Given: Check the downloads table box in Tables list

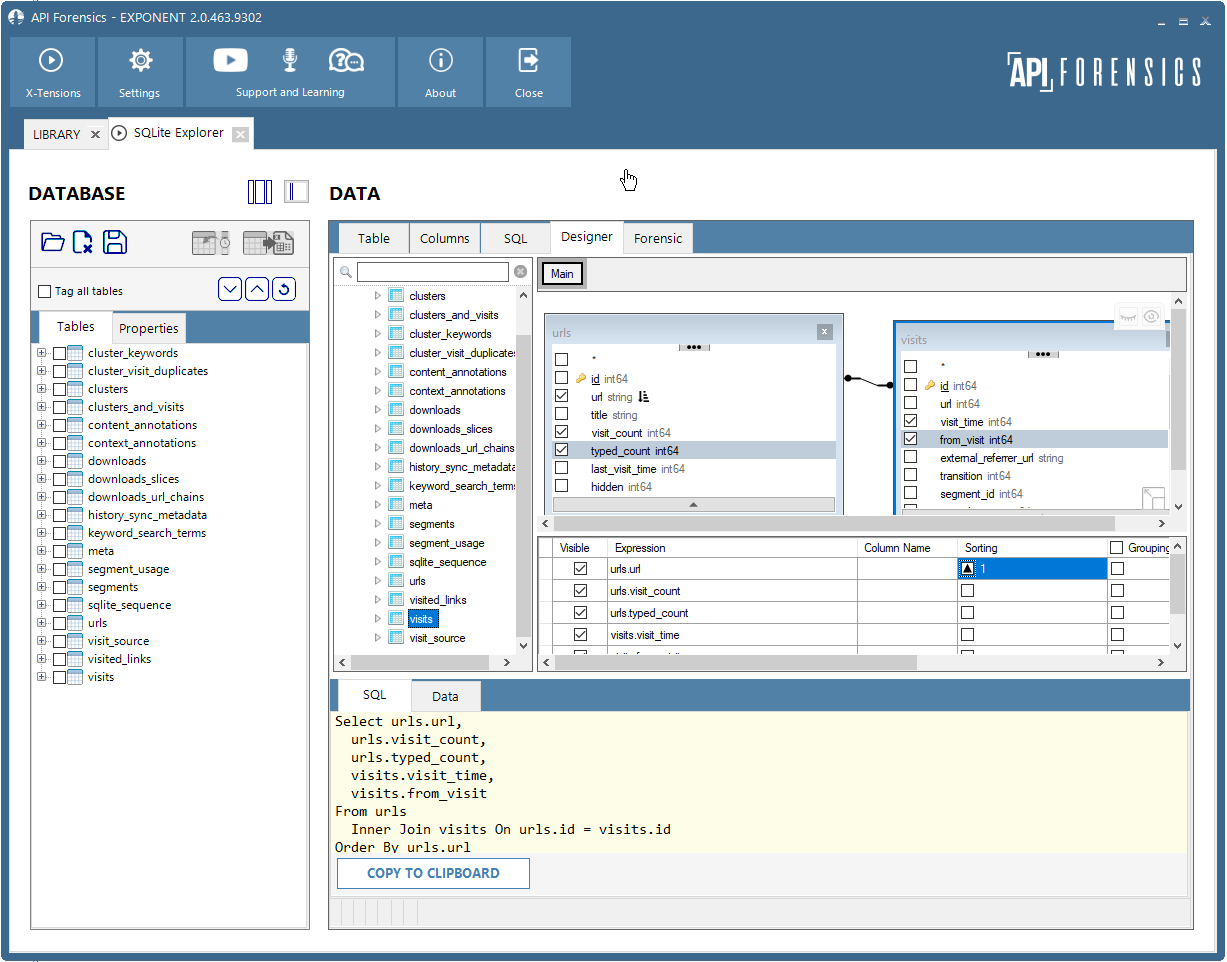Looking at the screenshot, I should click(60, 461).
